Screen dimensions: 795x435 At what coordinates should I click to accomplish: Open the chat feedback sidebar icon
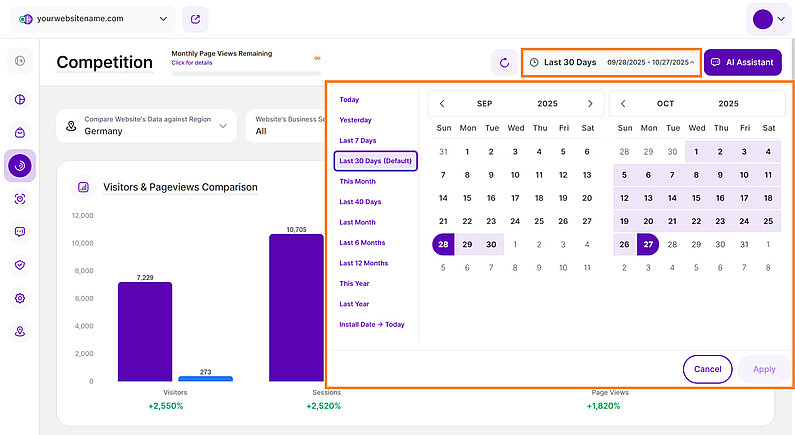(x=20, y=232)
